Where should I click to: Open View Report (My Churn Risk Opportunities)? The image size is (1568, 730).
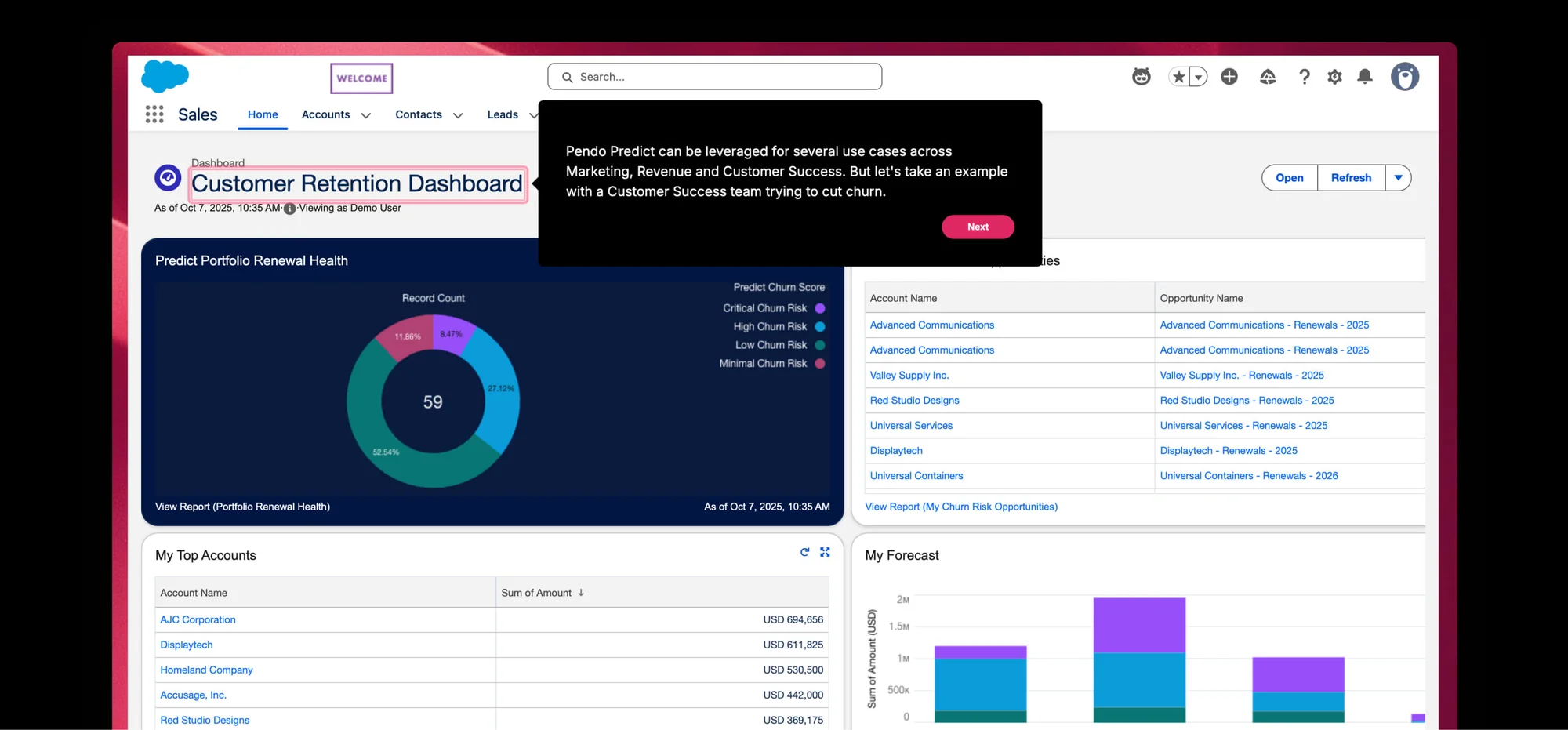click(961, 507)
